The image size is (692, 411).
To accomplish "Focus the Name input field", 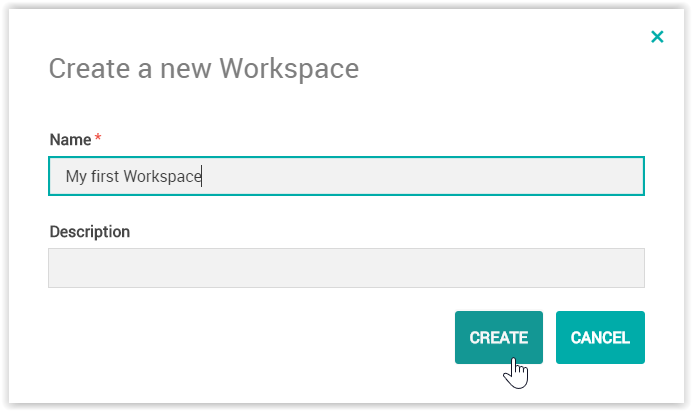I will [346, 176].
